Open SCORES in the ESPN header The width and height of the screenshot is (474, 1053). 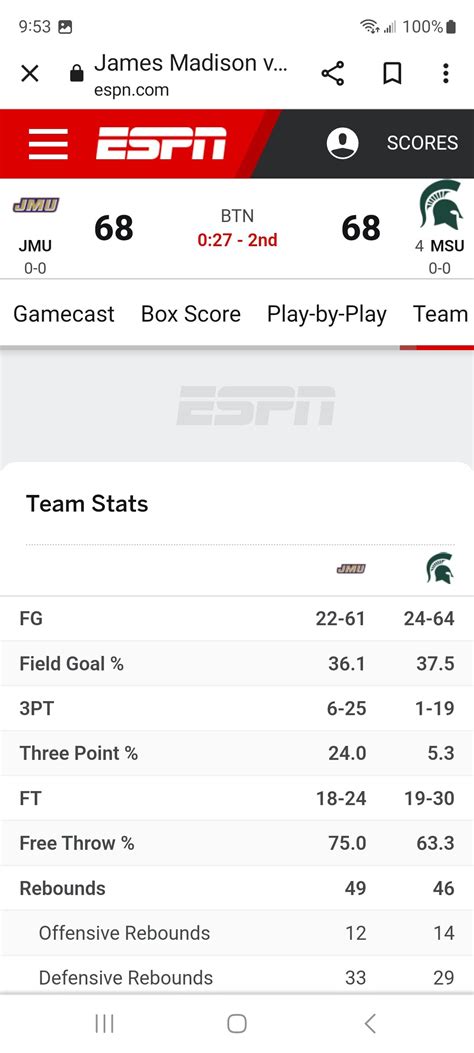click(x=422, y=143)
